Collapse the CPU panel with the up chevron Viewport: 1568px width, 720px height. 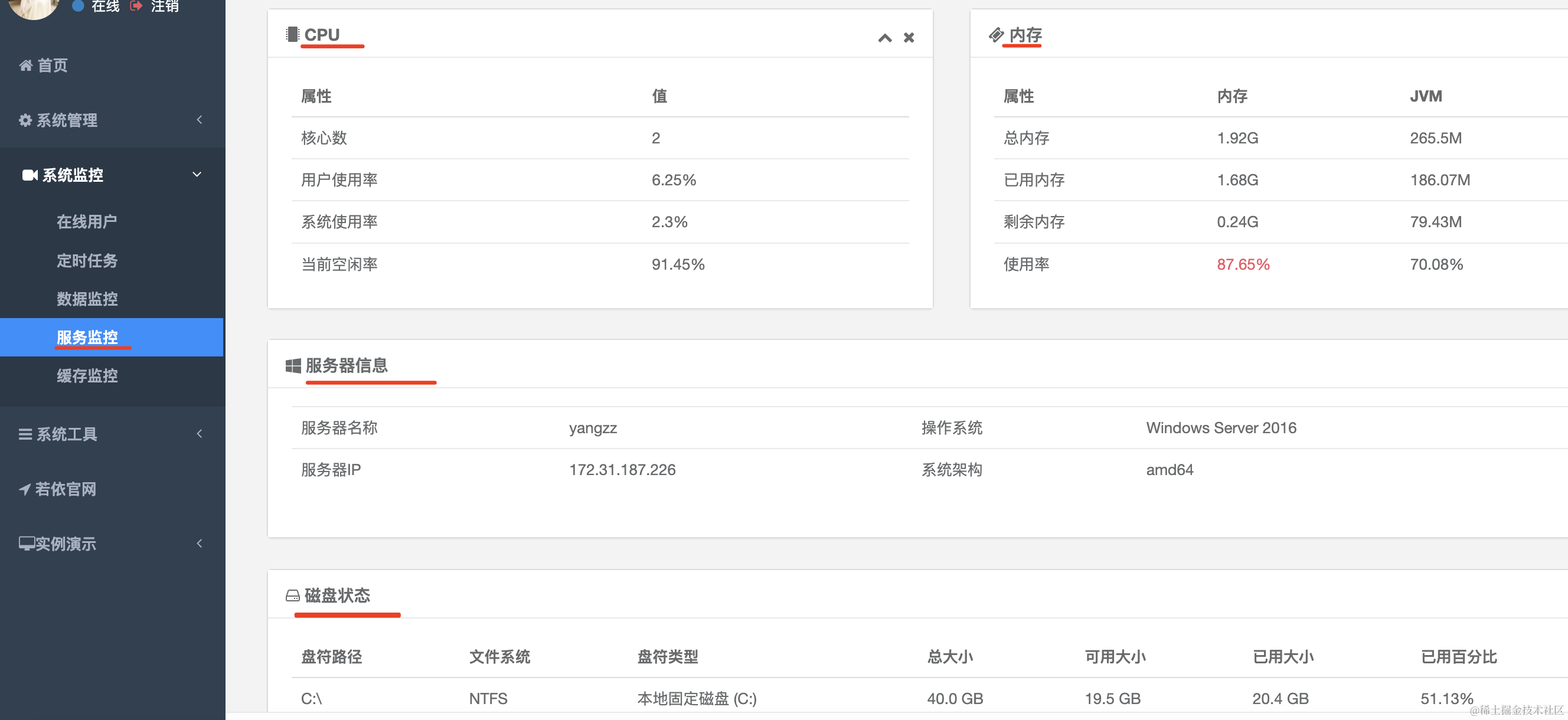(x=884, y=38)
